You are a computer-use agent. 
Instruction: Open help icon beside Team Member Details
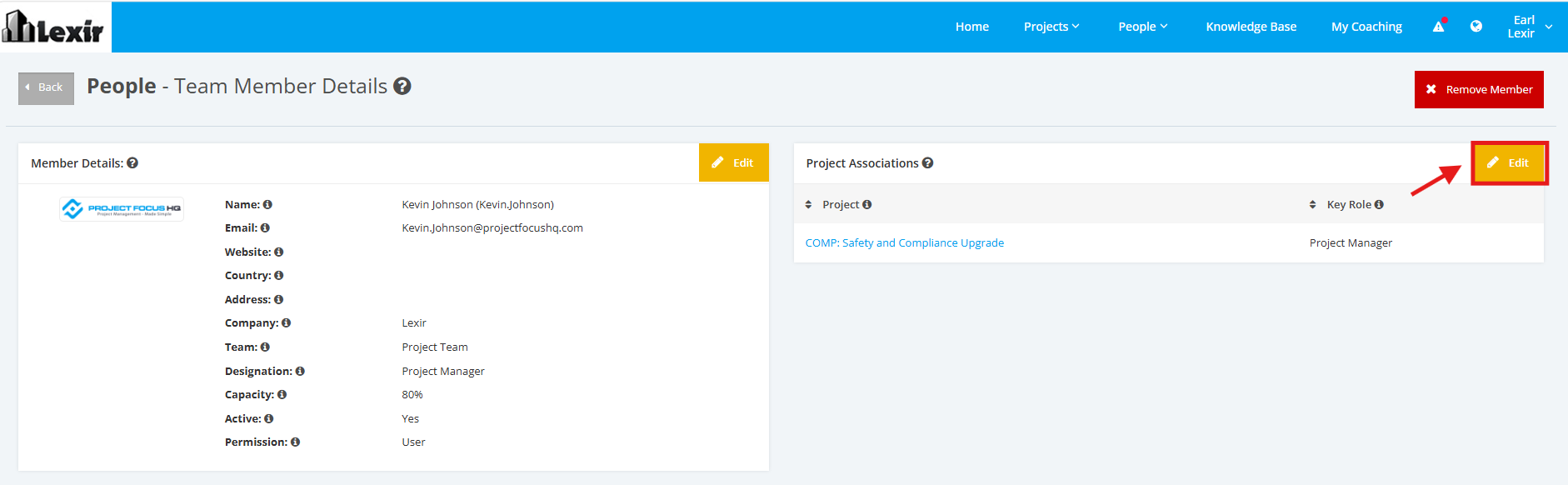tap(402, 86)
